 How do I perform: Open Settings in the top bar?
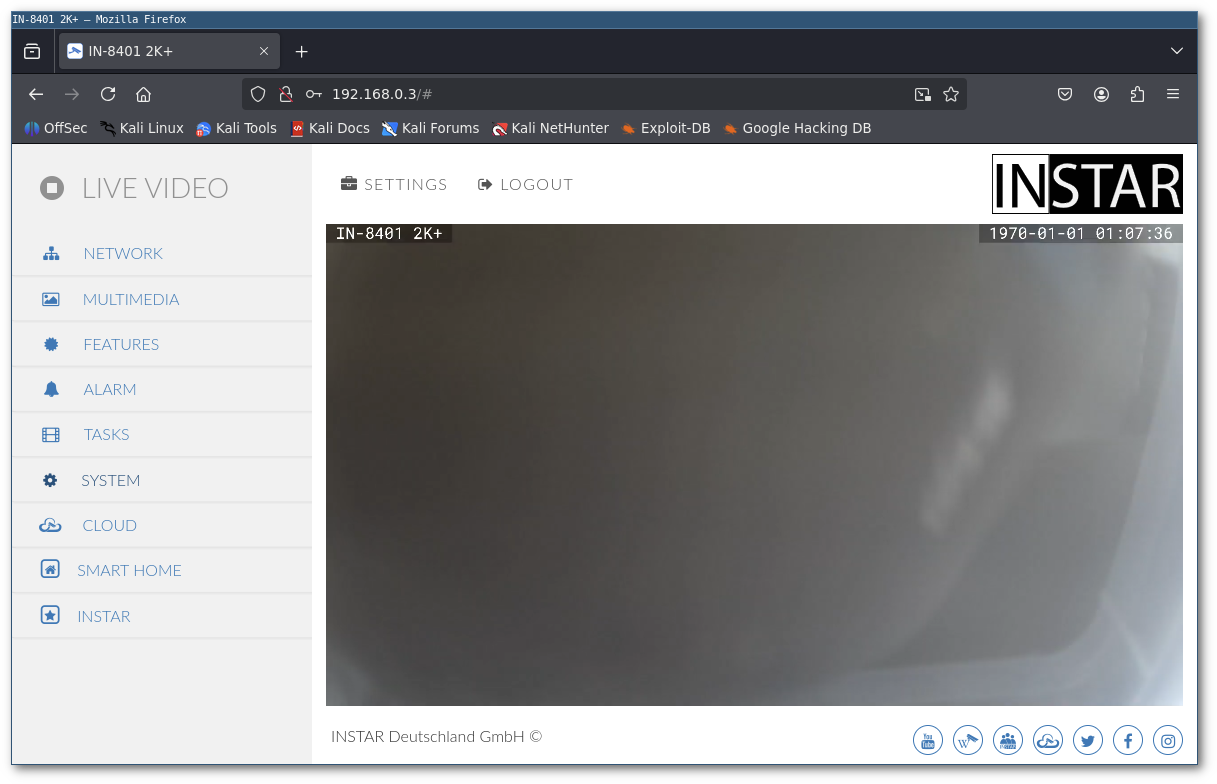394,184
